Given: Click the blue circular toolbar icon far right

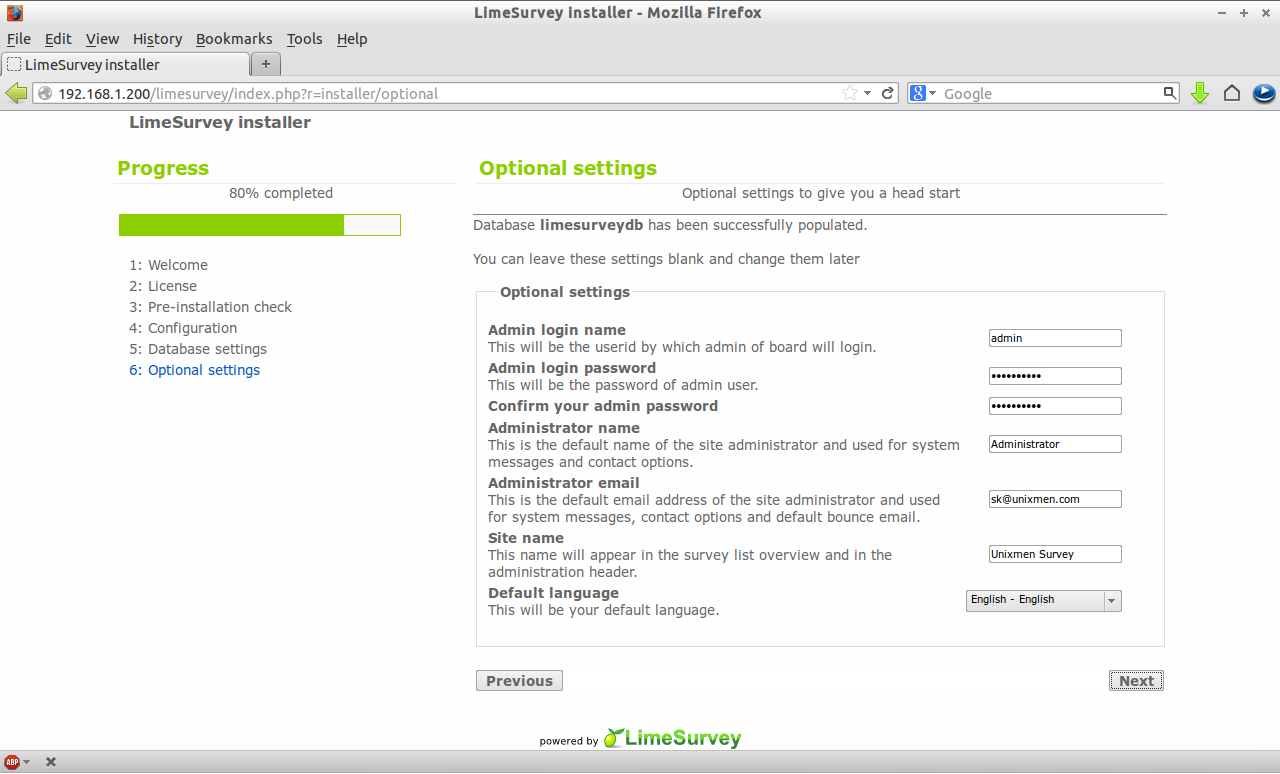Looking at the screenshot, I should coord(1264,93).
